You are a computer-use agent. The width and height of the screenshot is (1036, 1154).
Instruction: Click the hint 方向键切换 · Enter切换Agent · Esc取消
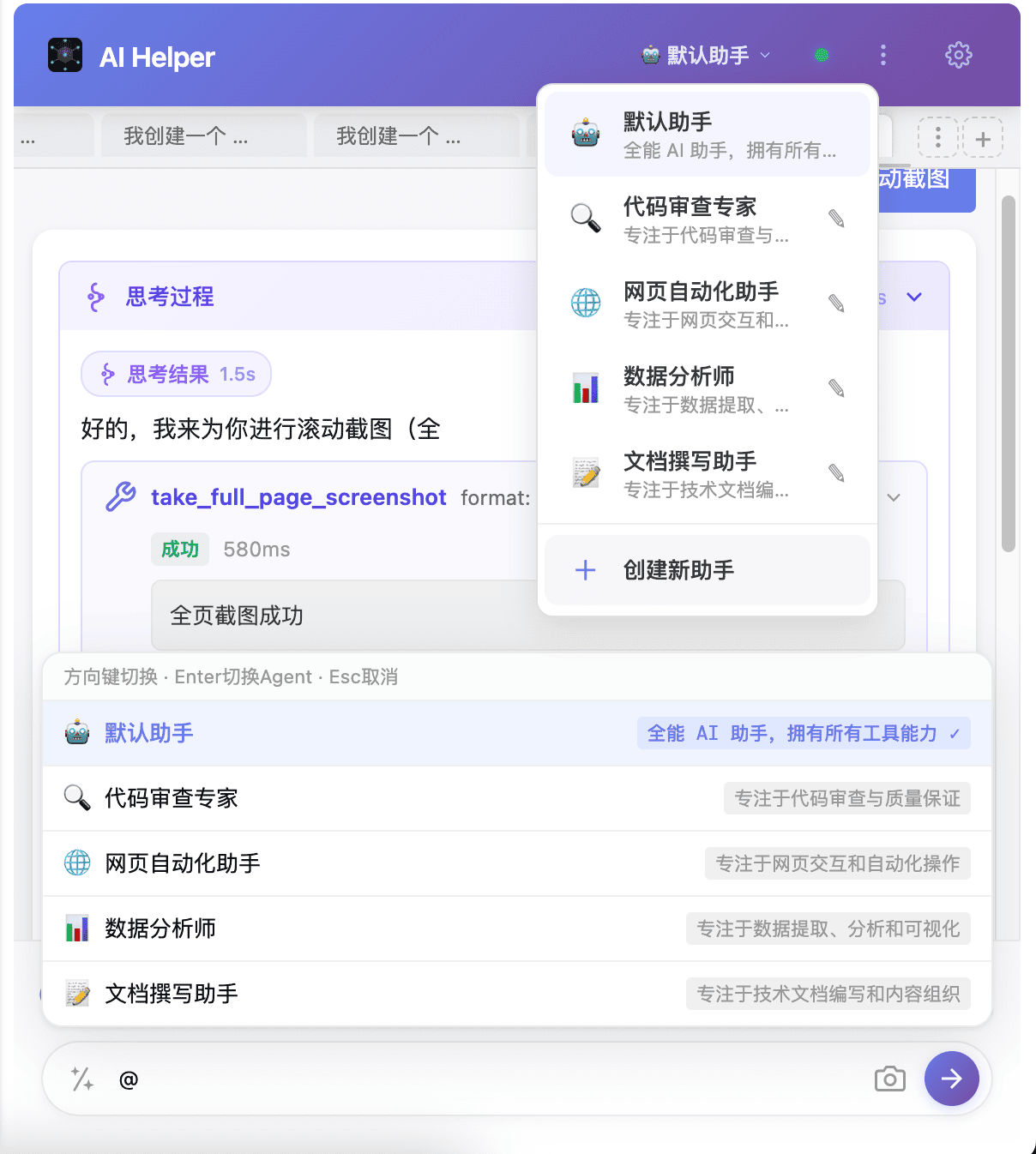pos(231,677)
